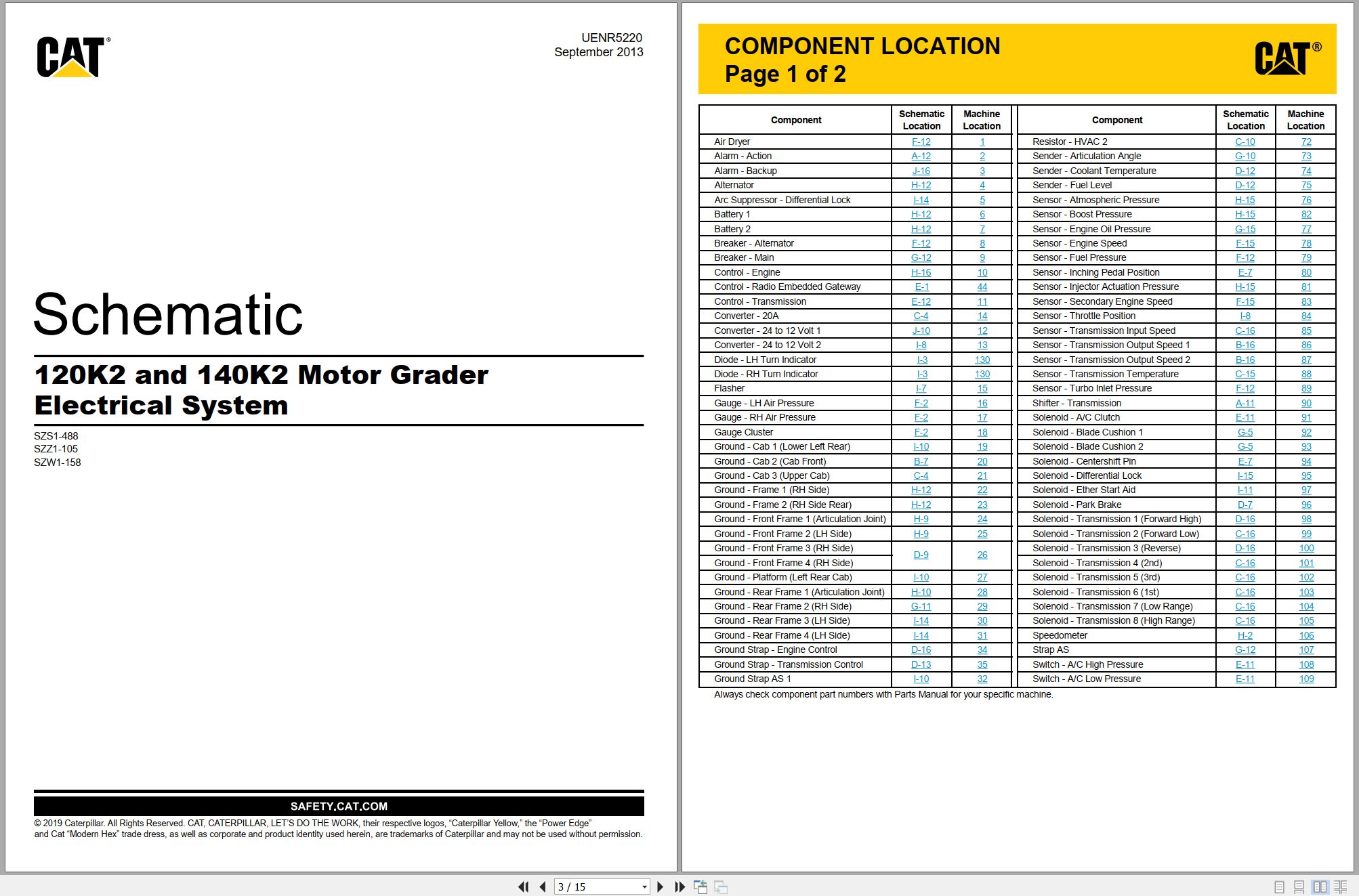Open Flasher schematic location I-7
The width and height of the screenshot is (1359, 896).
coord(921,388)
